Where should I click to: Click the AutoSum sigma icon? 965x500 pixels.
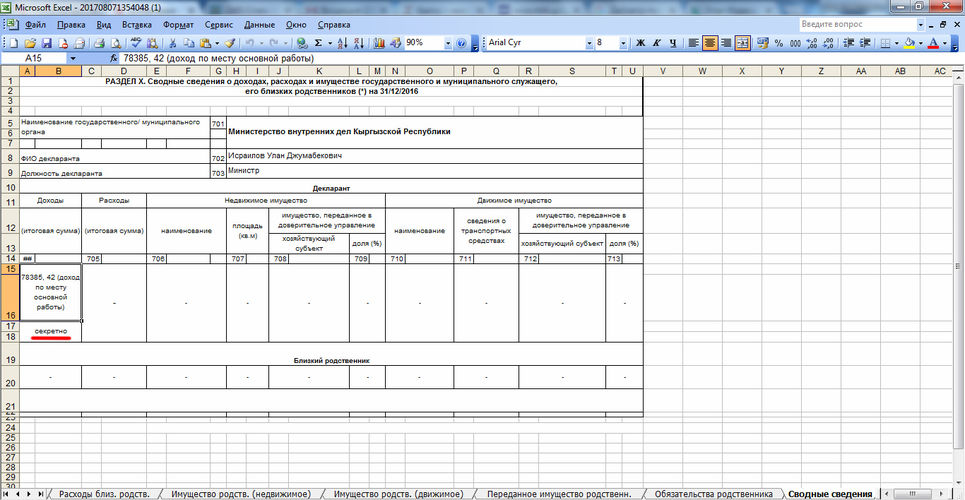pyautogui.click(x=319, y=44)
